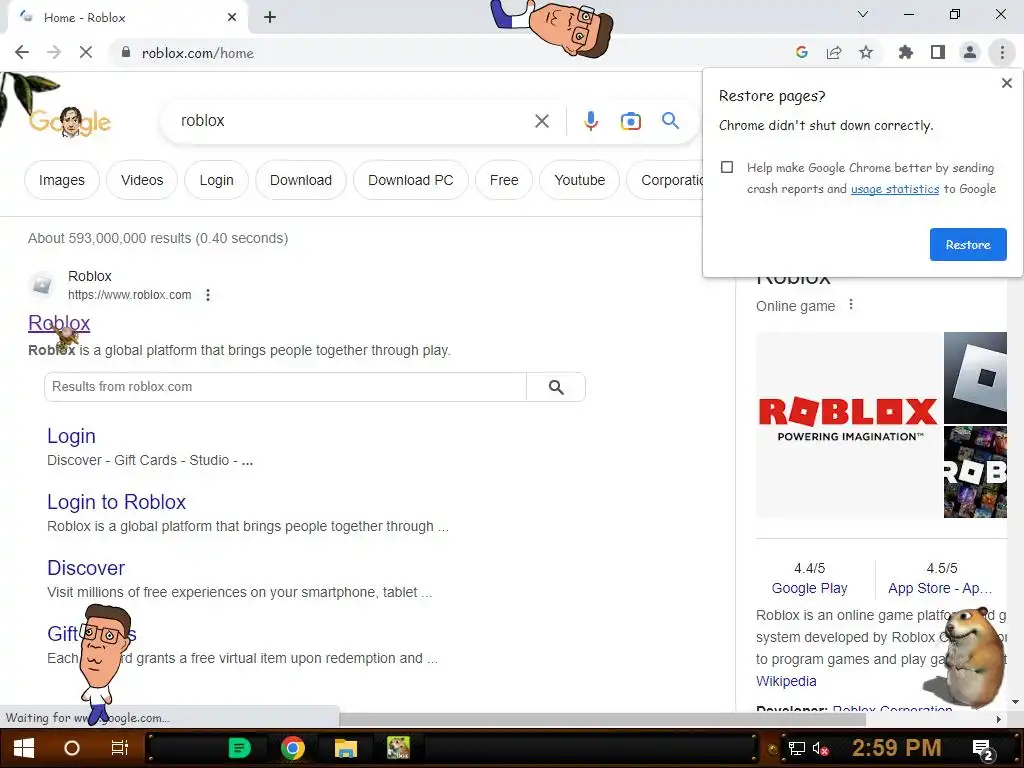The height and width of the screenshot is (768, 1024).
Task: Click the 2:59 PM clock
Action: coord(896,748)
